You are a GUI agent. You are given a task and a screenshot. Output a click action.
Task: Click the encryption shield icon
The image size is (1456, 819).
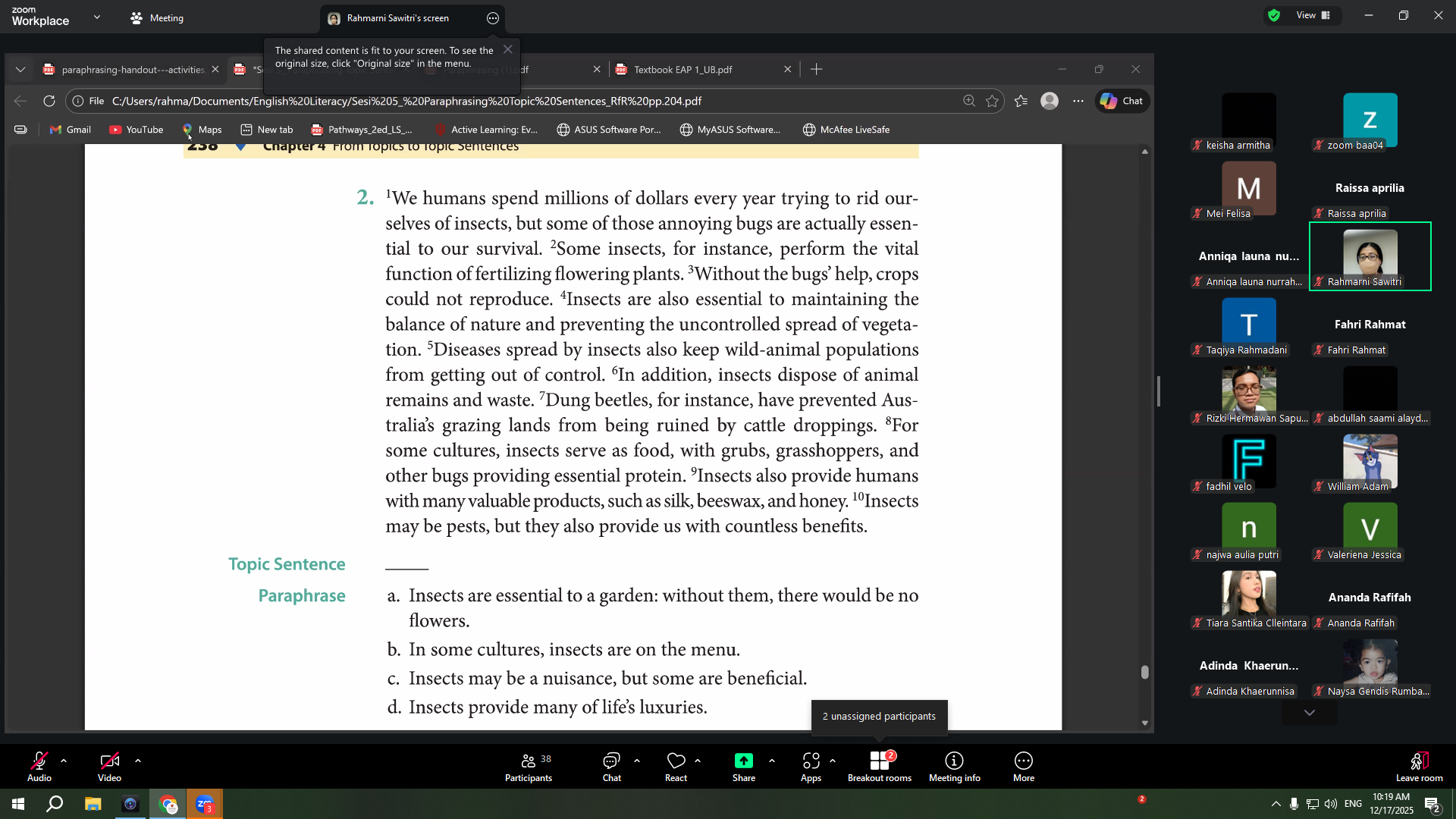click(1274, 15)
